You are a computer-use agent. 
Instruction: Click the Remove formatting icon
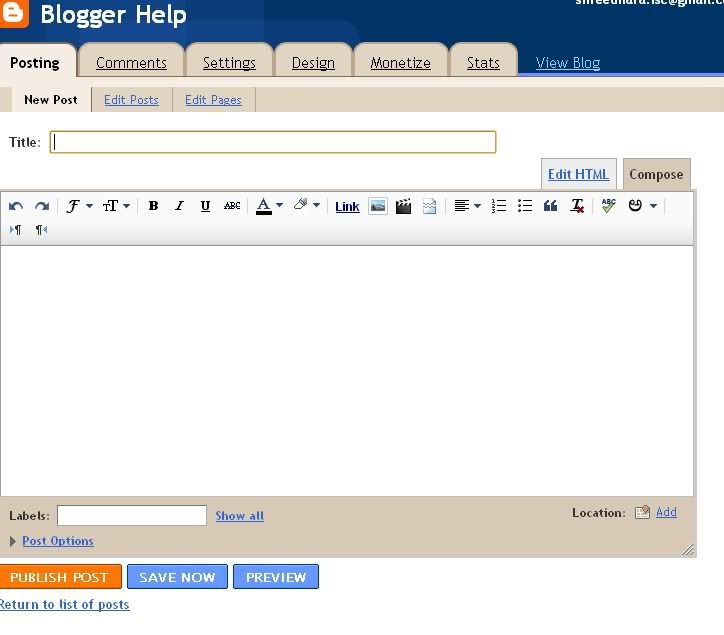click(577, 206)
